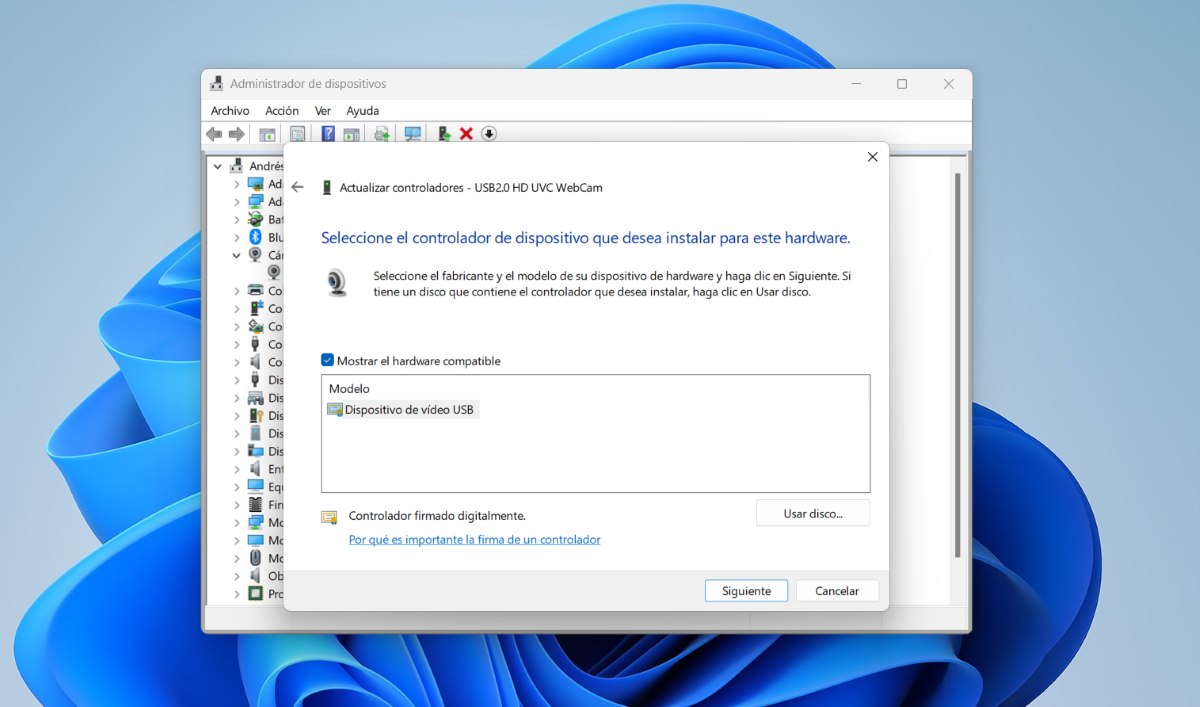Click the Siguiente button
Viewport: 1200px width, 707px height.
pyautogui.click(x=746, y=591)
